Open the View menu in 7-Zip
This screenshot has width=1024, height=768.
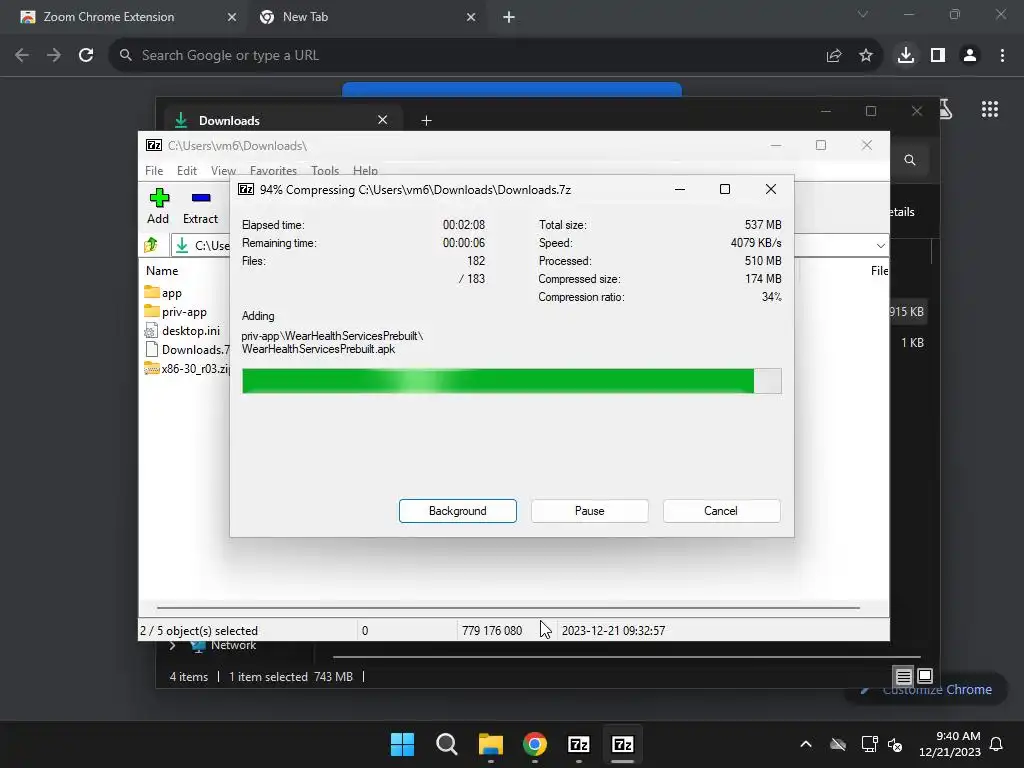(x=223, y=170)
